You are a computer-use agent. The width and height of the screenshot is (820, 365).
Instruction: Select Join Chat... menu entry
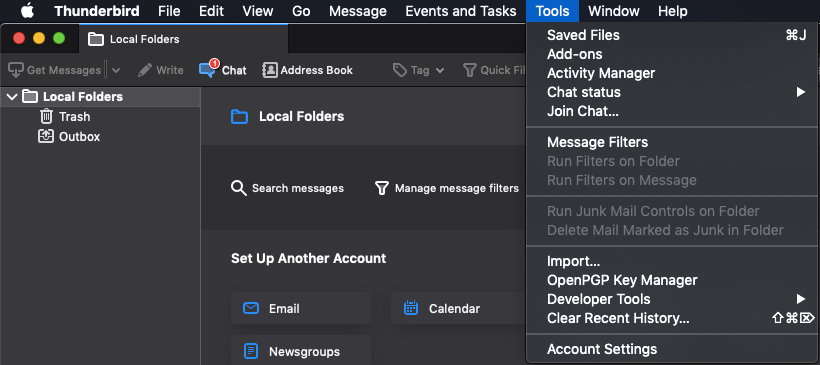[x=673, y=111]
